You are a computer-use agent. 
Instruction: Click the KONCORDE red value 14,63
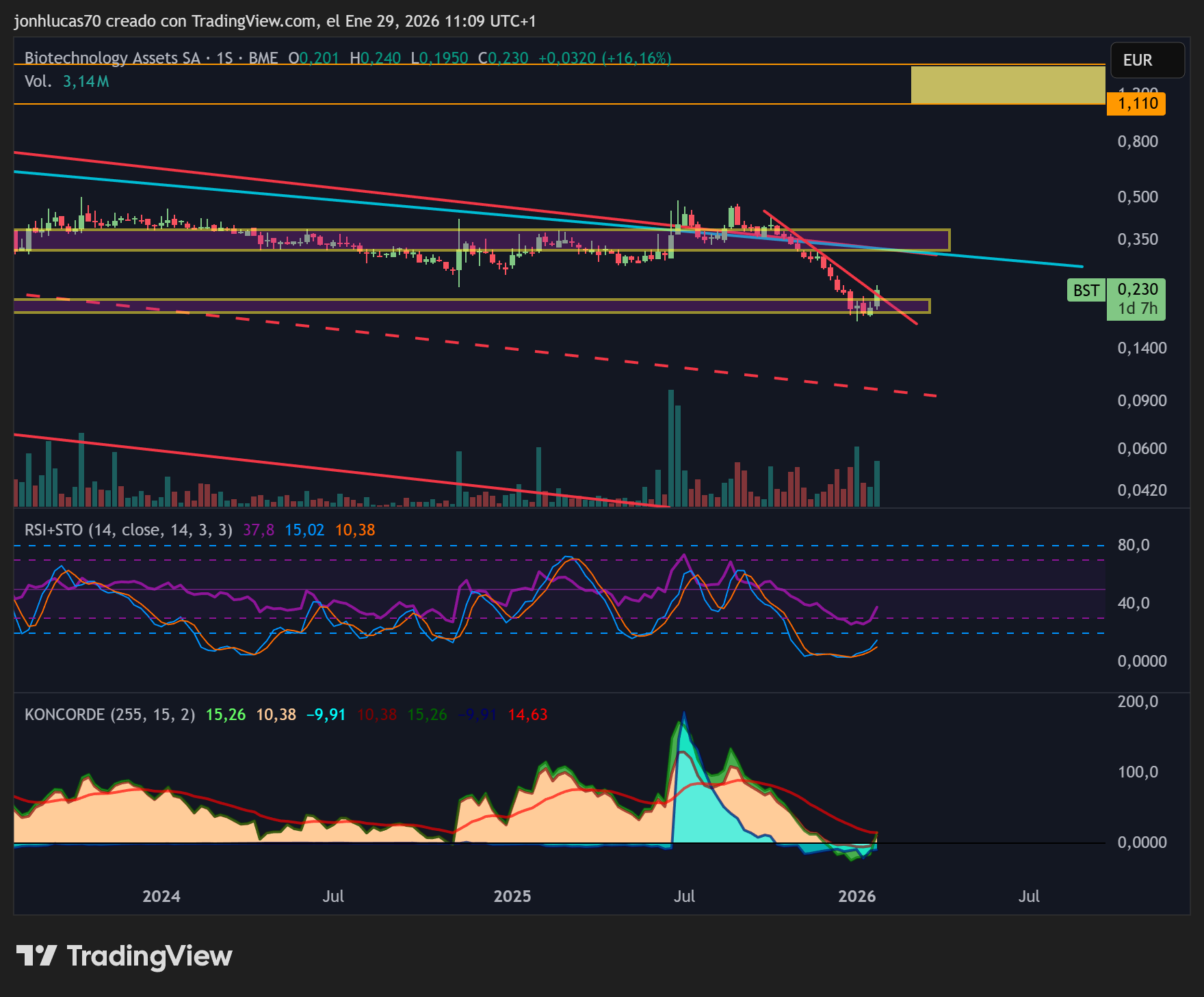click(527, 715)
